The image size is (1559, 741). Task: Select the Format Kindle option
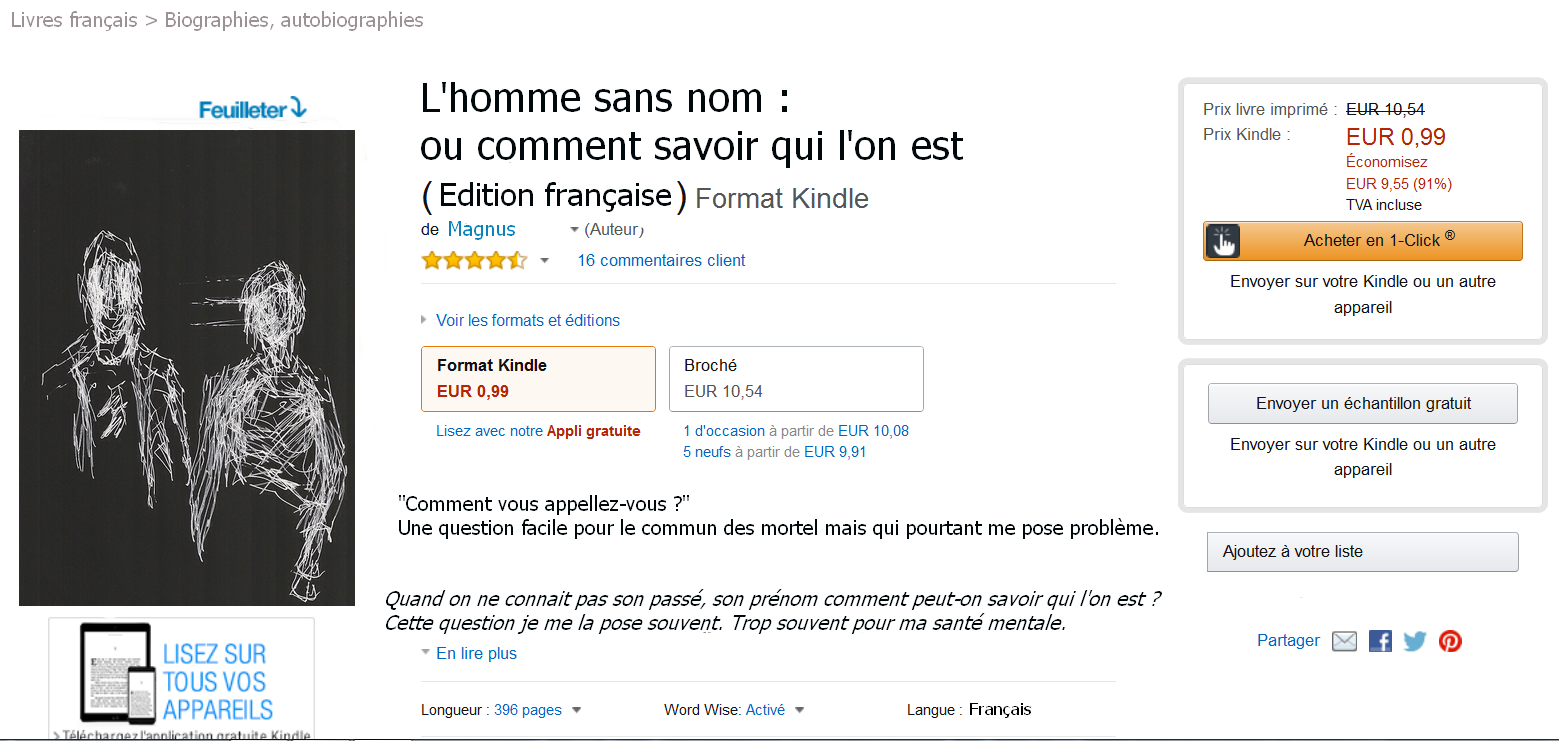click(538, 378)
